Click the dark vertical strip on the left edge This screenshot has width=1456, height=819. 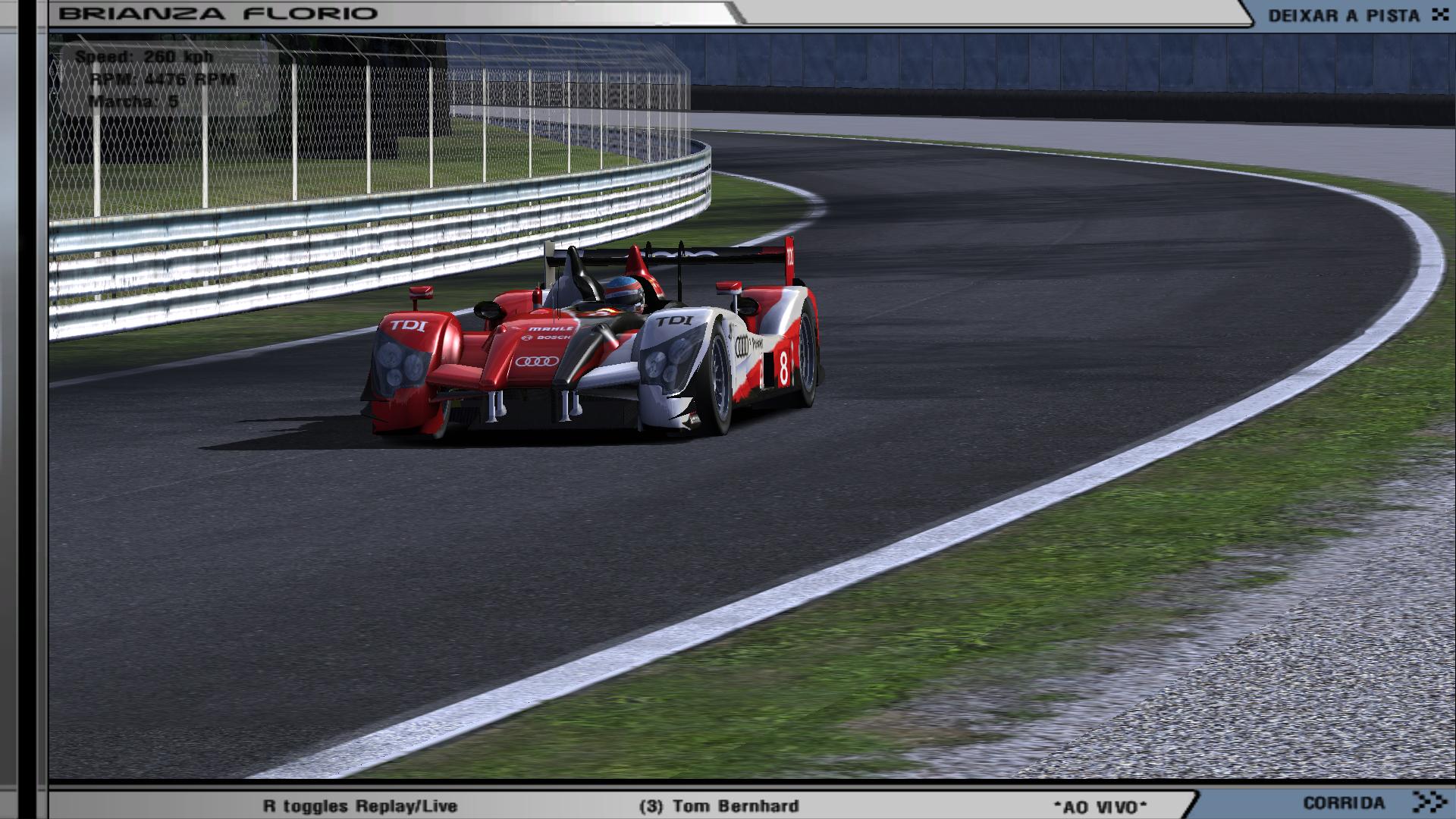[x=27, y=409]
